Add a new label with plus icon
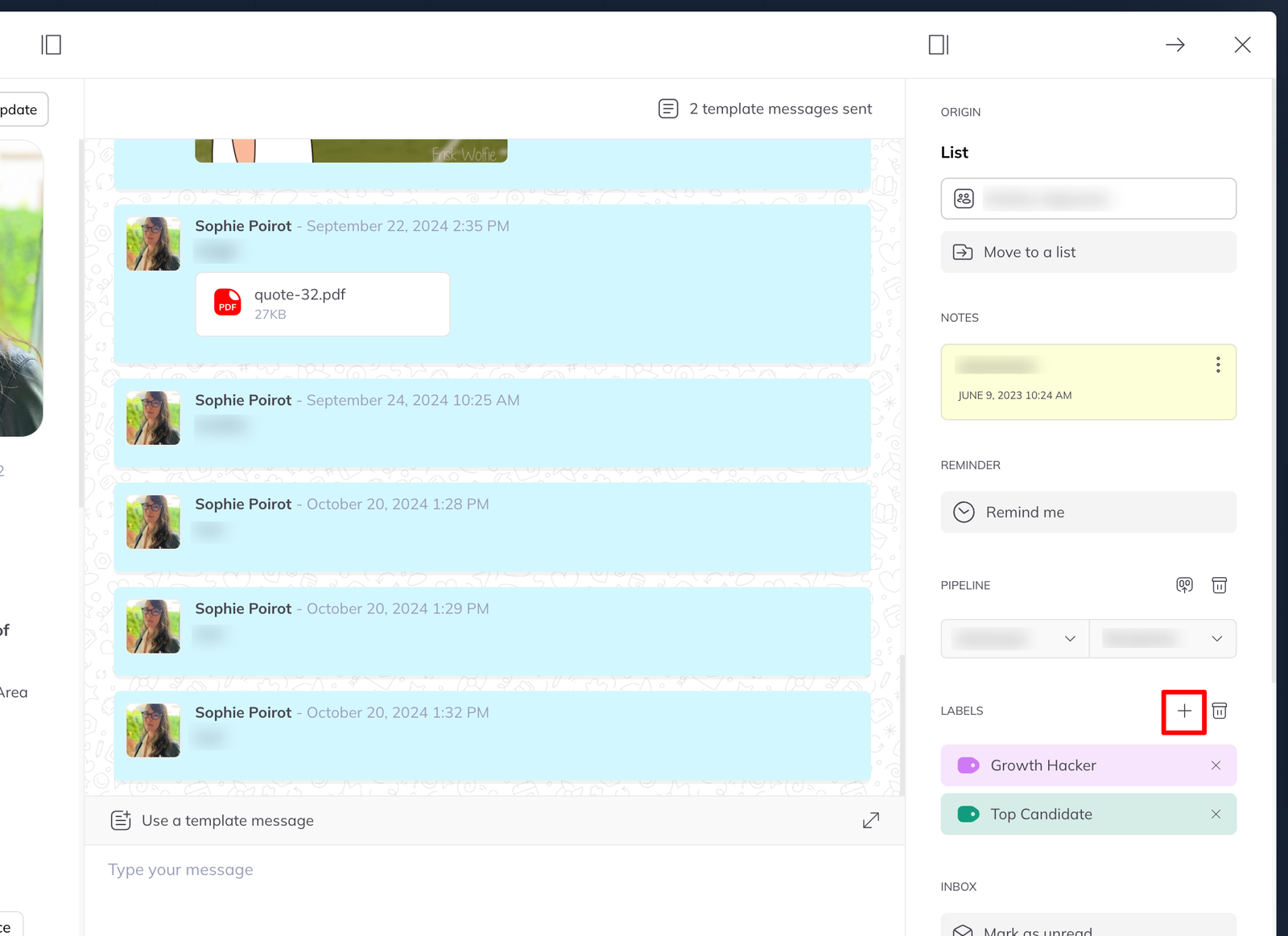 pos(1184,711)
